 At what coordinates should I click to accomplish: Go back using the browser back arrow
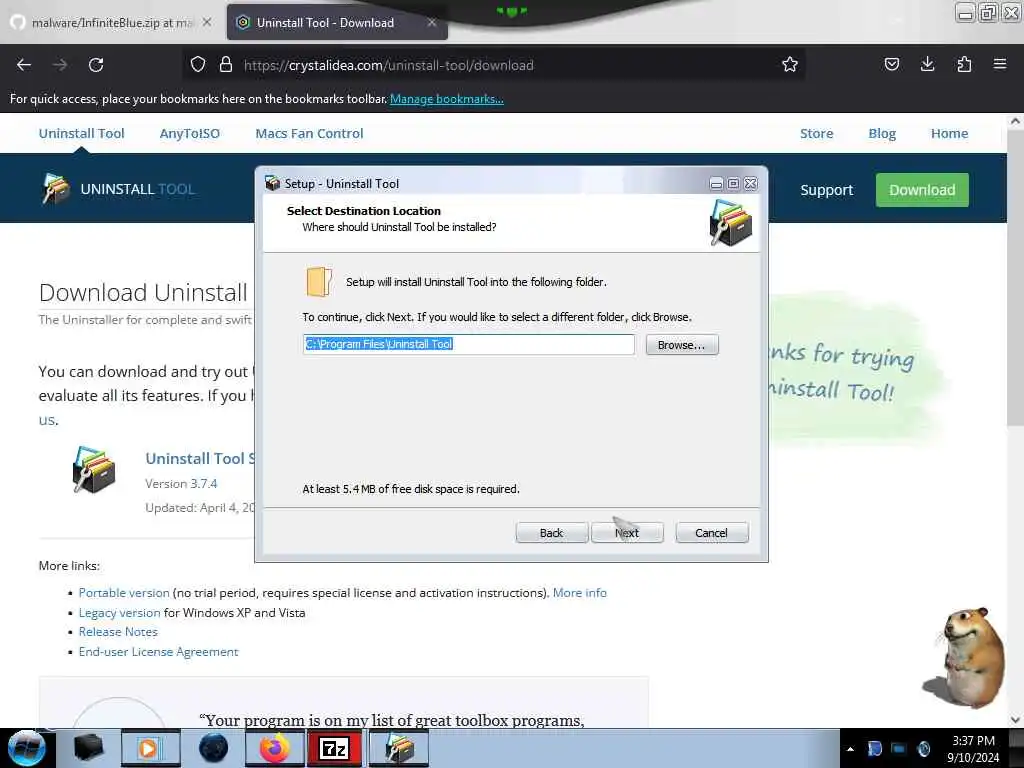point(24,65)
